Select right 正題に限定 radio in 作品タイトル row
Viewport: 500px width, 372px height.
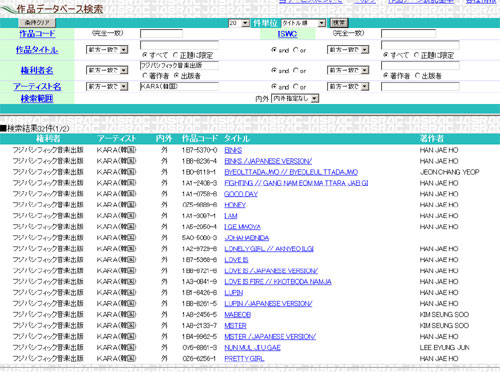pos(416,55)
